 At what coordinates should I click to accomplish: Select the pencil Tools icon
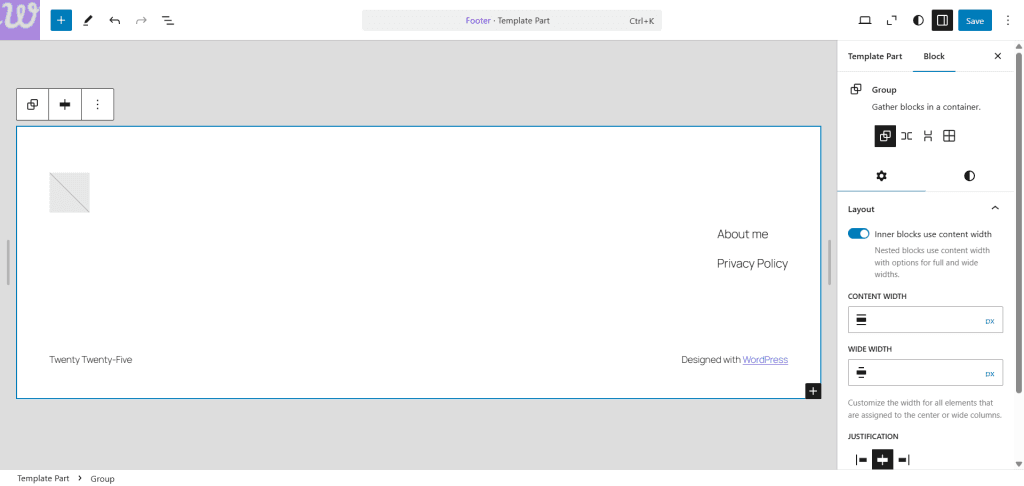click(x=88, y=20)
